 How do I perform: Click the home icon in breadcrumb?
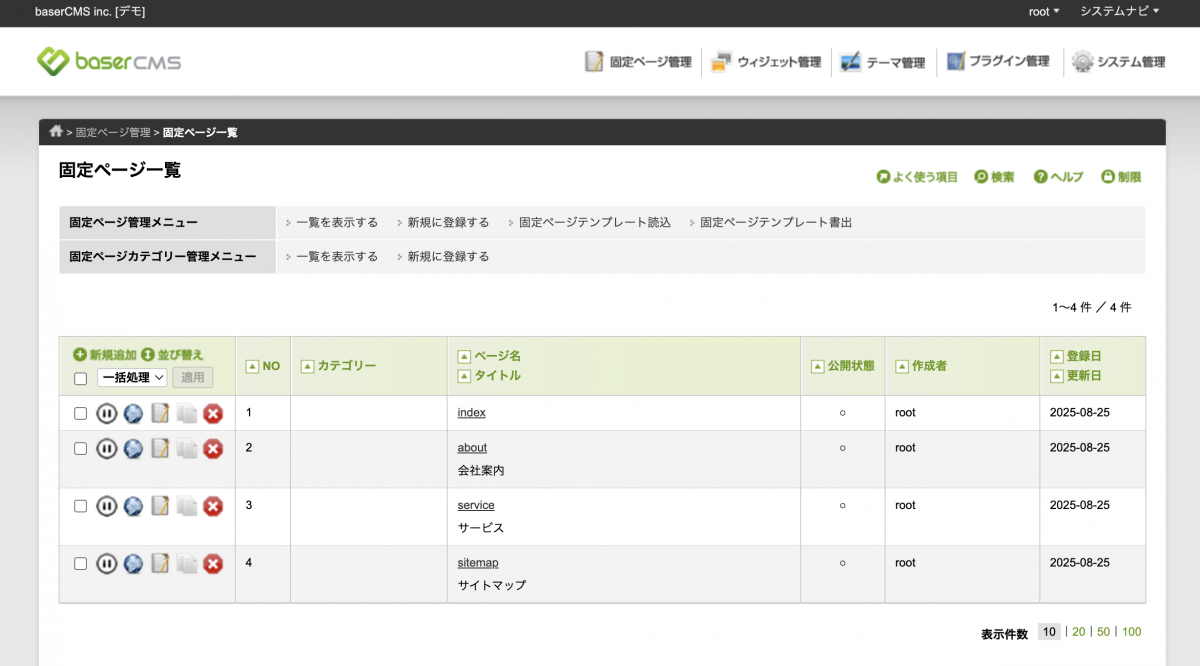tap(56, 132)
